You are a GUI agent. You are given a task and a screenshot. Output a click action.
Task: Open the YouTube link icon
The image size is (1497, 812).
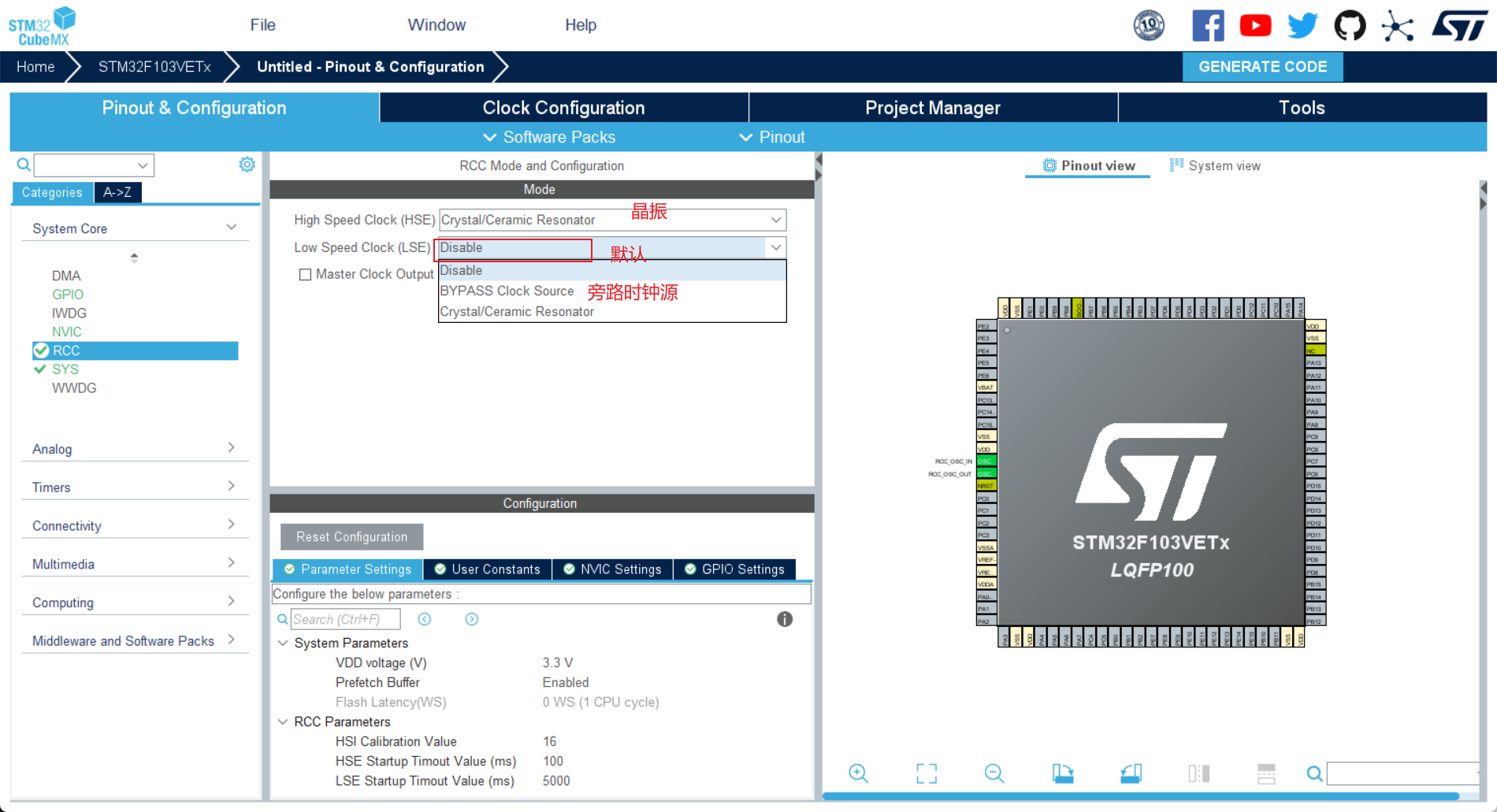pos(1255,25)
